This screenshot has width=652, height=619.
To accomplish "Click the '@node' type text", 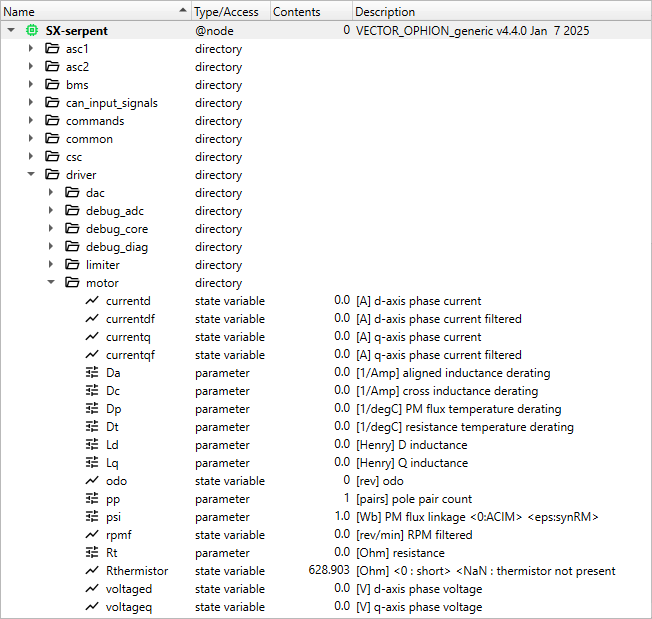I will point(214,31).
